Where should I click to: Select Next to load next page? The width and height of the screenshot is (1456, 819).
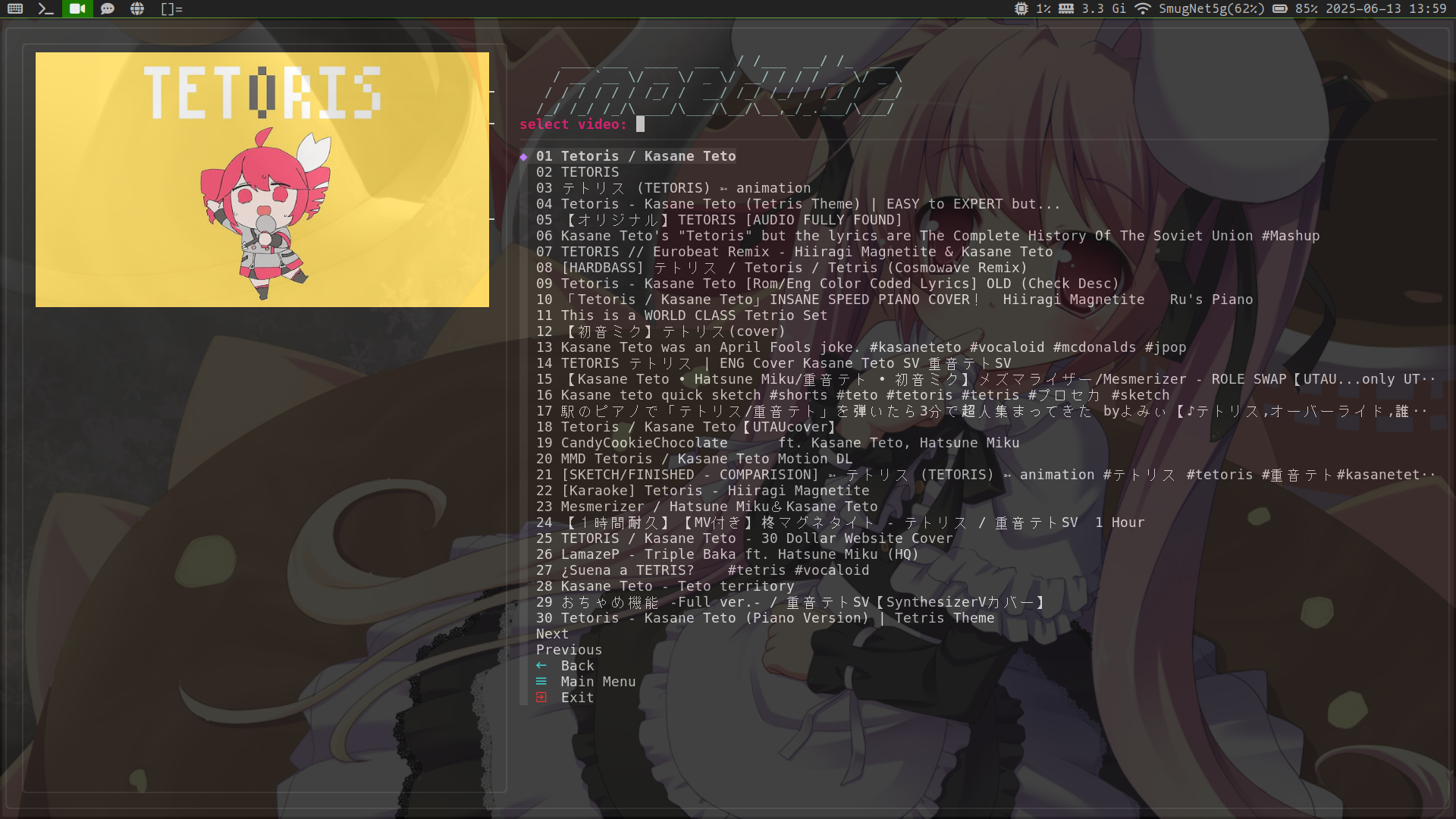552,634
